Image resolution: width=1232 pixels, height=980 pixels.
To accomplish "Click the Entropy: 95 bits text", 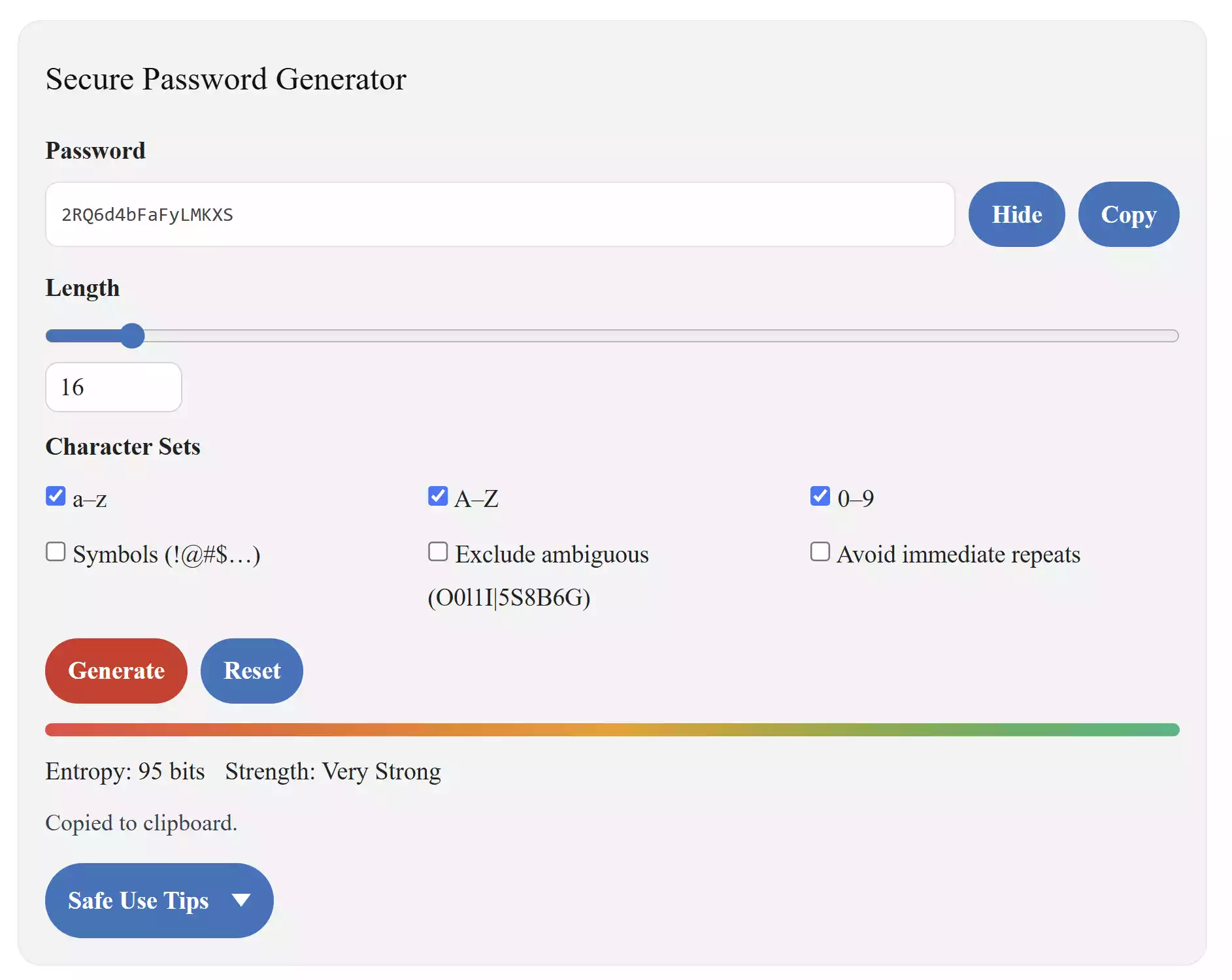I will (124, 772).
